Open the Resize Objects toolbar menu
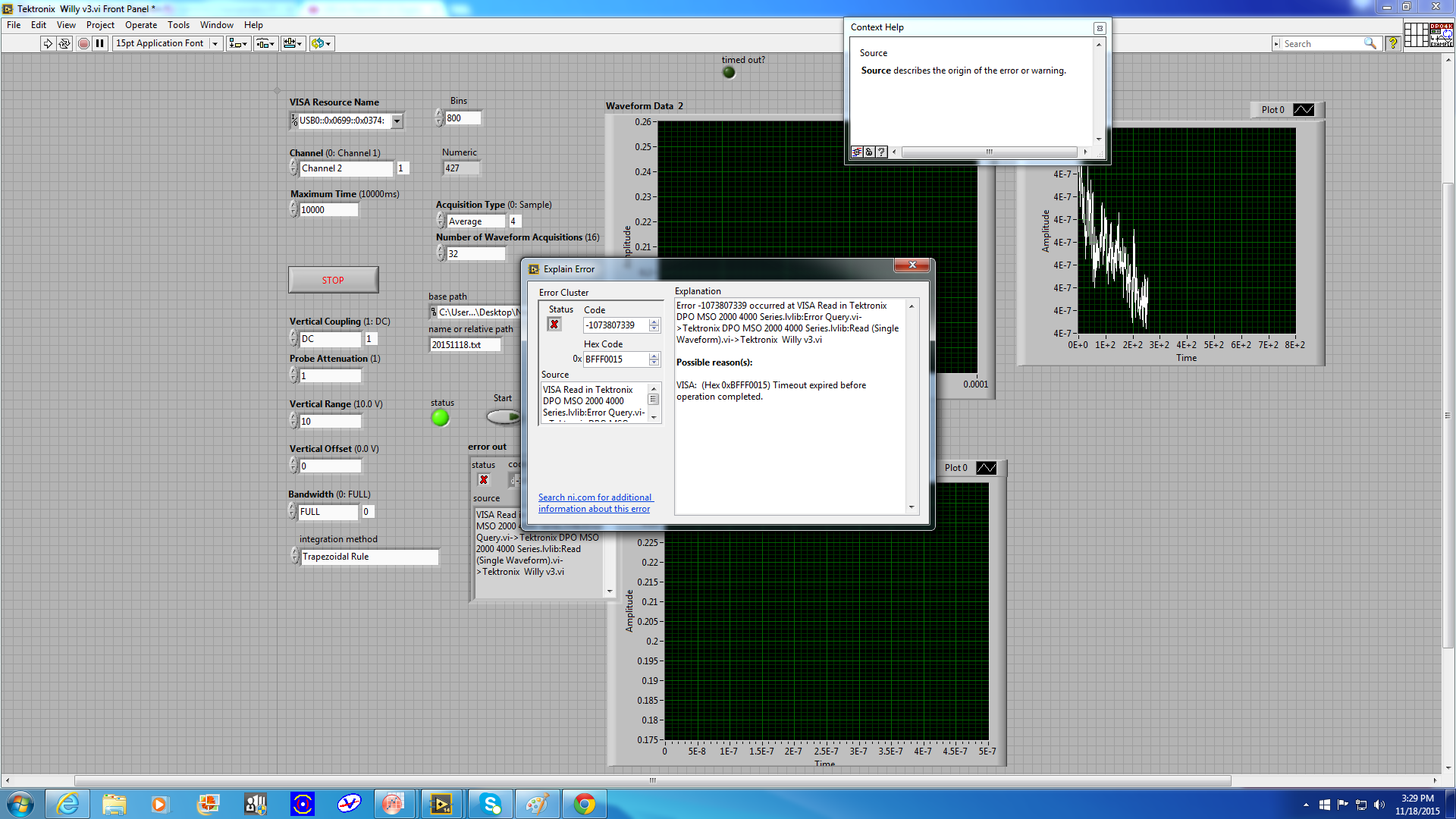Image resolution: width=1456 pixels, height=819 pixels. 293,43
